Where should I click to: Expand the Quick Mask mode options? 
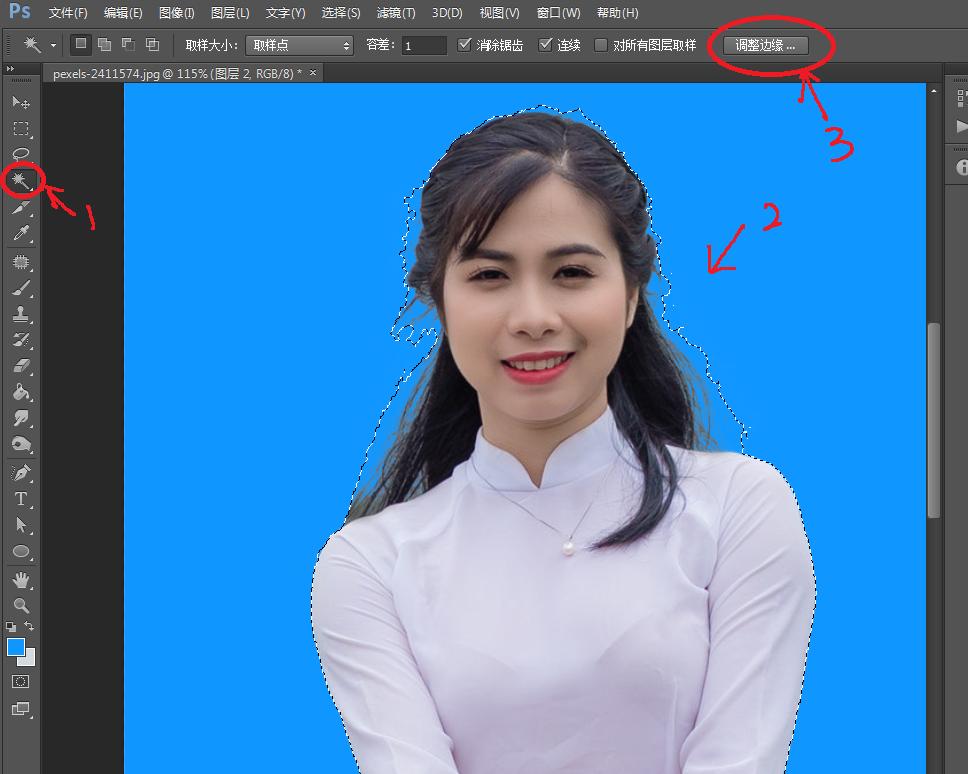(x=22, y=681)
